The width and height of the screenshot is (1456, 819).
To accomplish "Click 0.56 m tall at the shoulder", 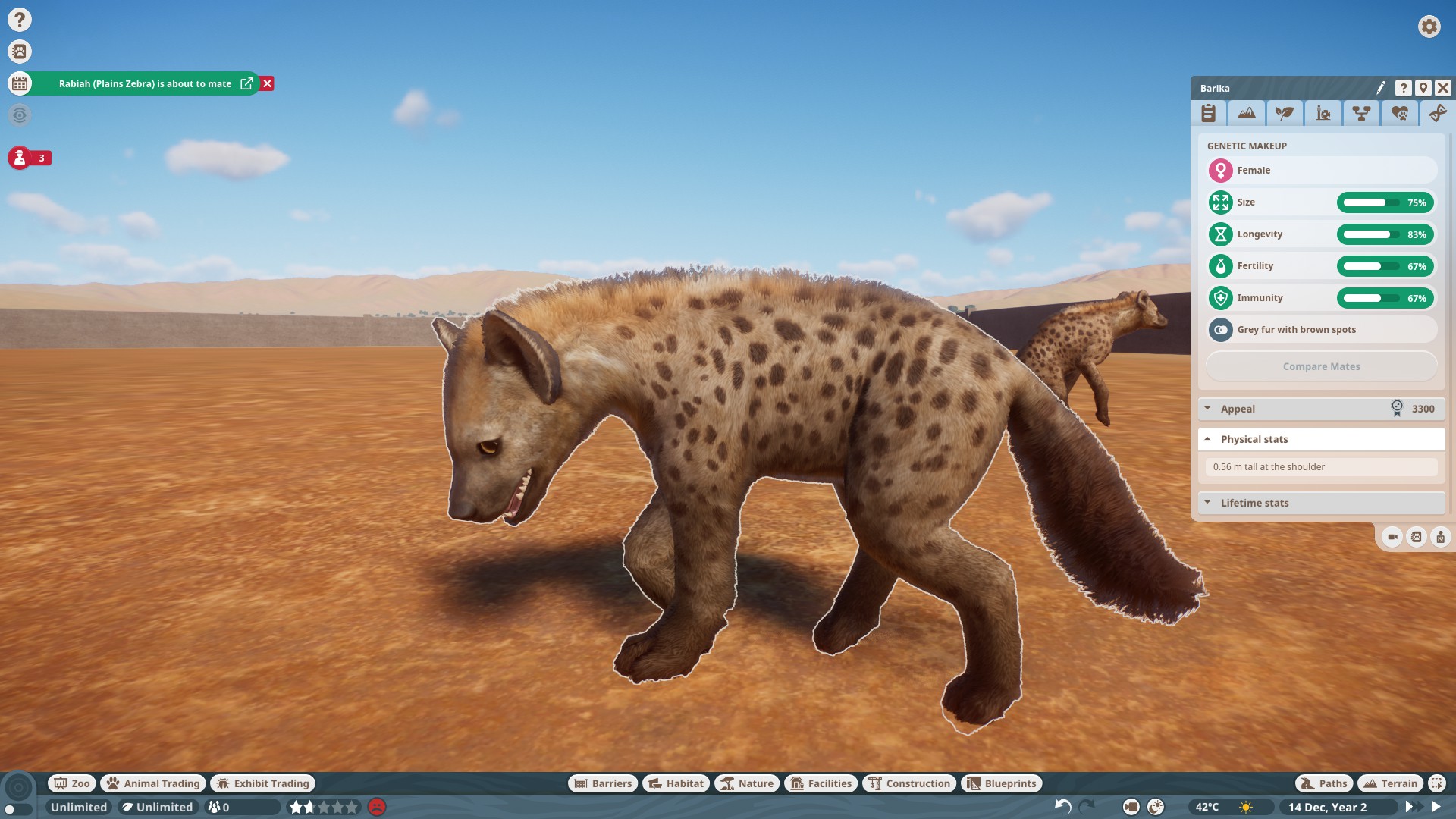I will point(1322,467).
